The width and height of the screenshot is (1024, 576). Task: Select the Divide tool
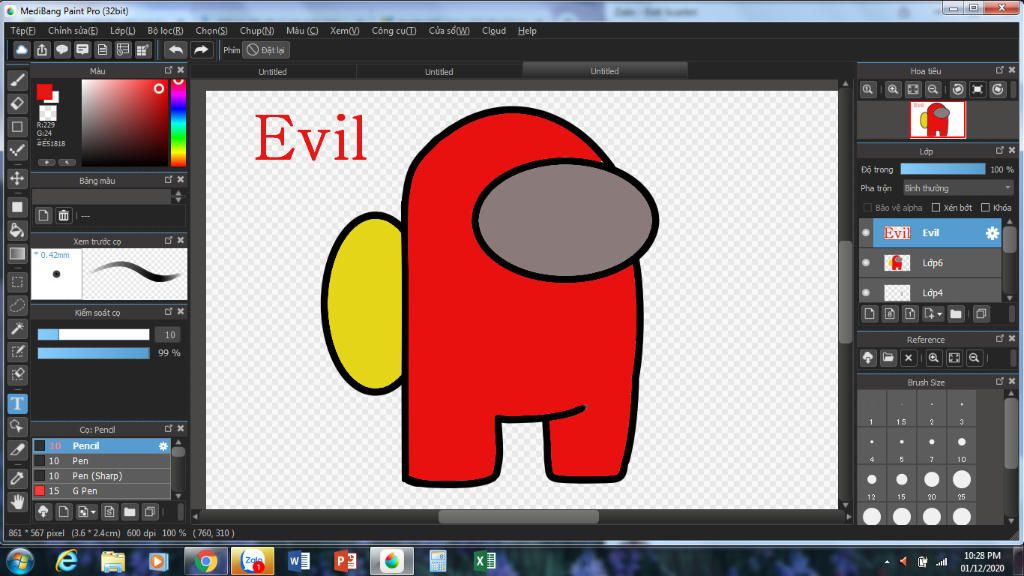pyautogui.click(x=18, y=450)
